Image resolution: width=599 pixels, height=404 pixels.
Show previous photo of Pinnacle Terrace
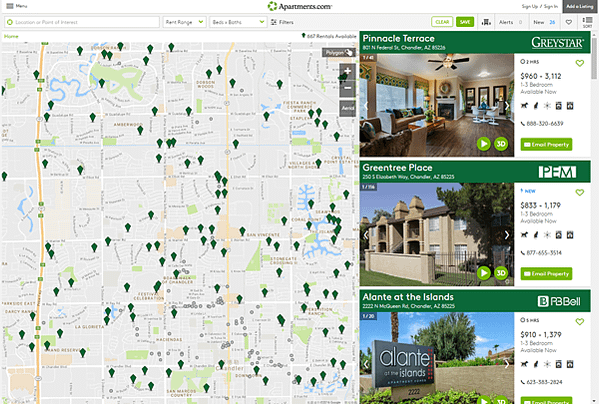tap(366, 105)
